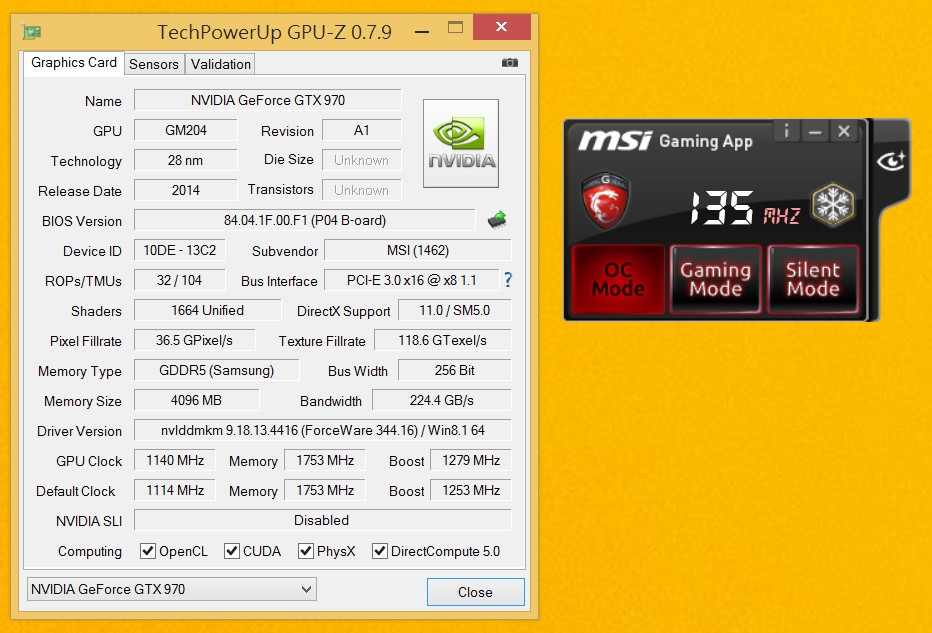Click the Technology value 28 nm
This screenshot has width=932, height=633.
pyautogui.click(x=185, y=160)
